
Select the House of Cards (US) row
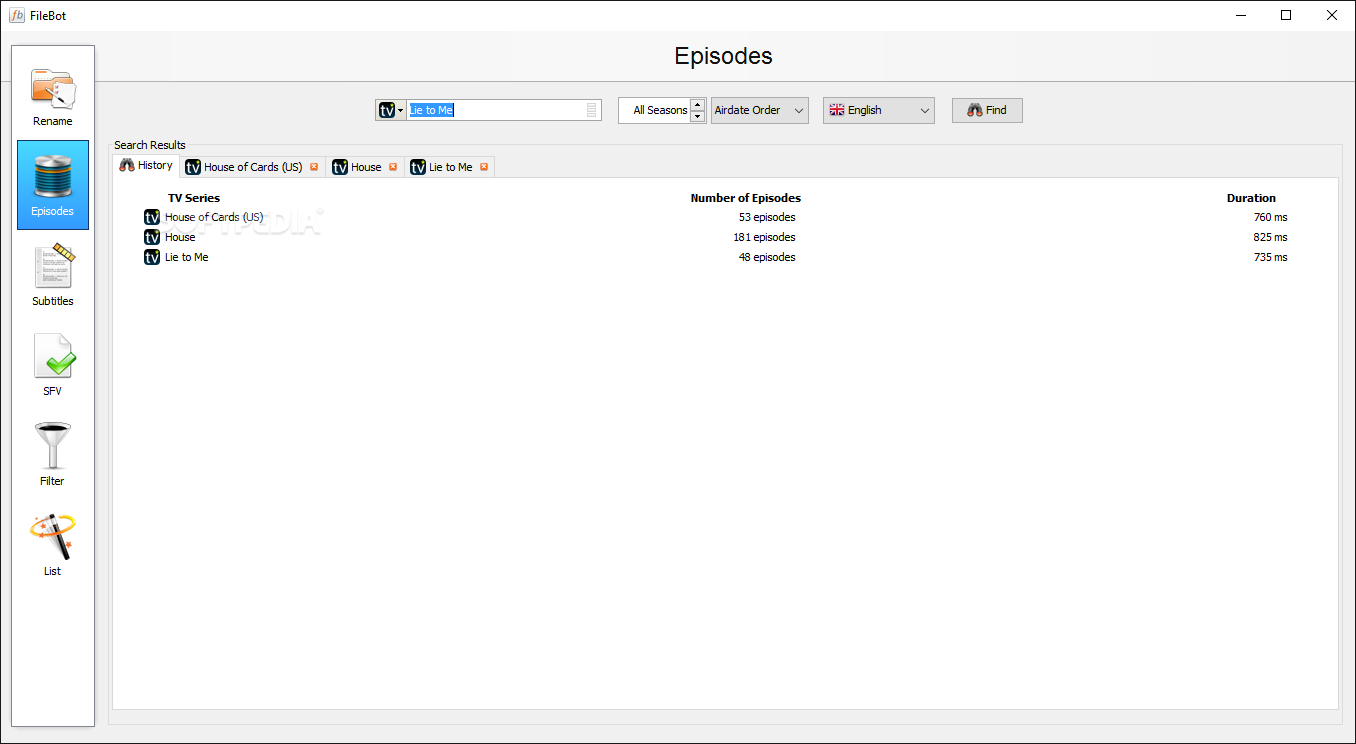725,217
